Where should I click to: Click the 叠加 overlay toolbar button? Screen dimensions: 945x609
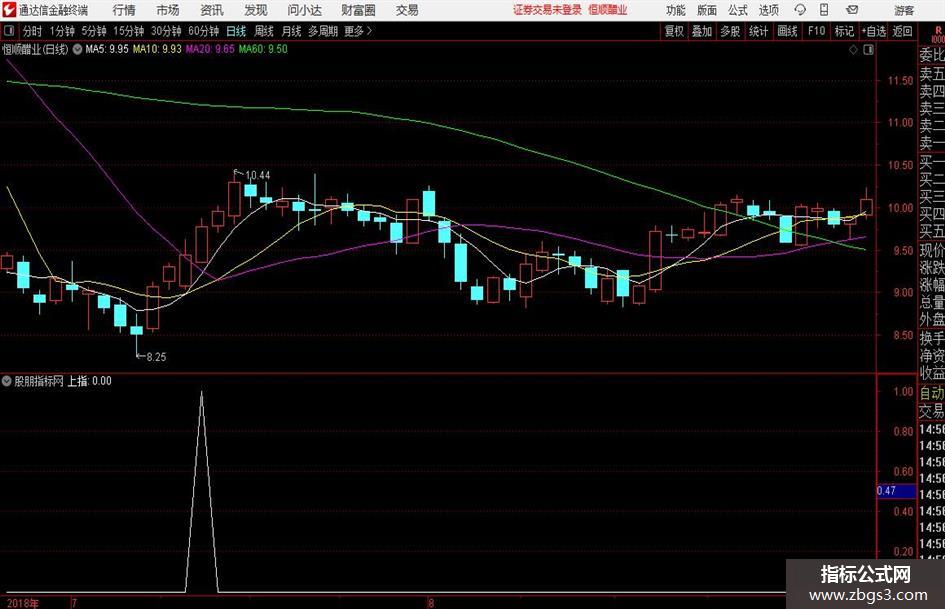(x=702, y=31)
